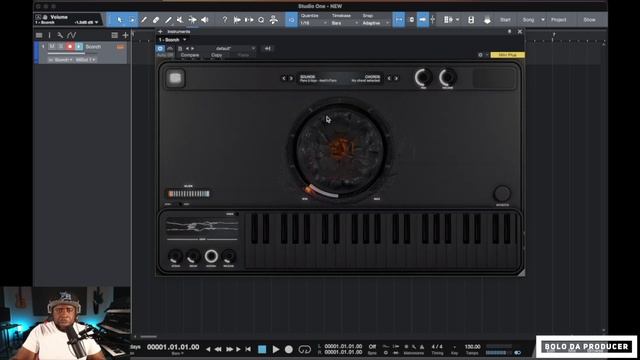Toggle the Snap to grid button

pyautogui.click(x=399, y=20)
